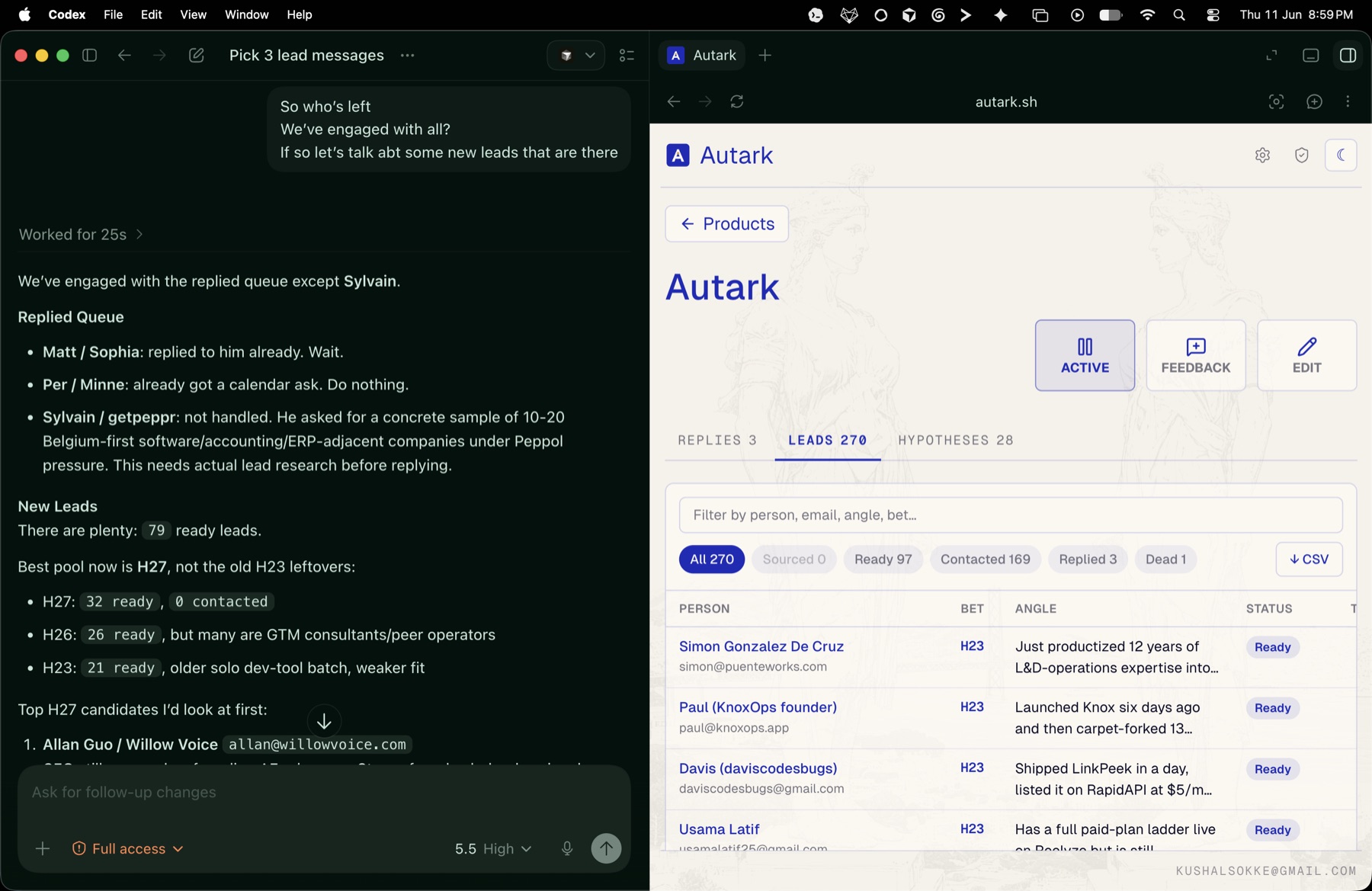1372x891 pixels.
Task: Add attachment with the plus icon
Action: tap(43, 848)
